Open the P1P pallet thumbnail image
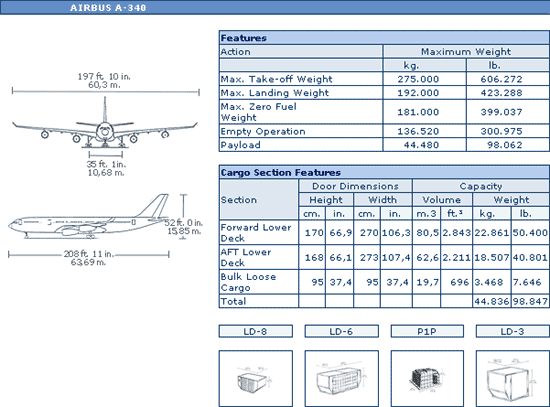Screen dimensions: 550x407 (427, 379)
